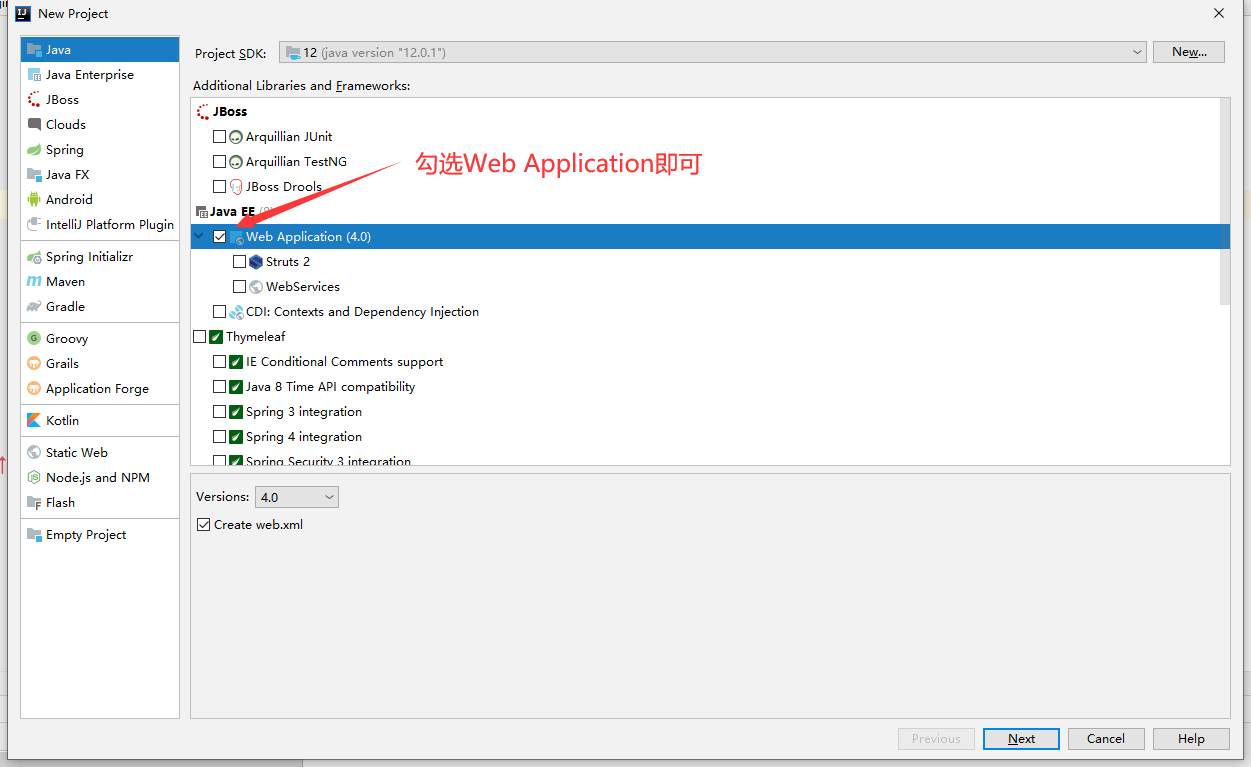Viewport: 1251px width, 767px height.
Task: Select the Web Application (4.0) row
Action: coord(710,237)
